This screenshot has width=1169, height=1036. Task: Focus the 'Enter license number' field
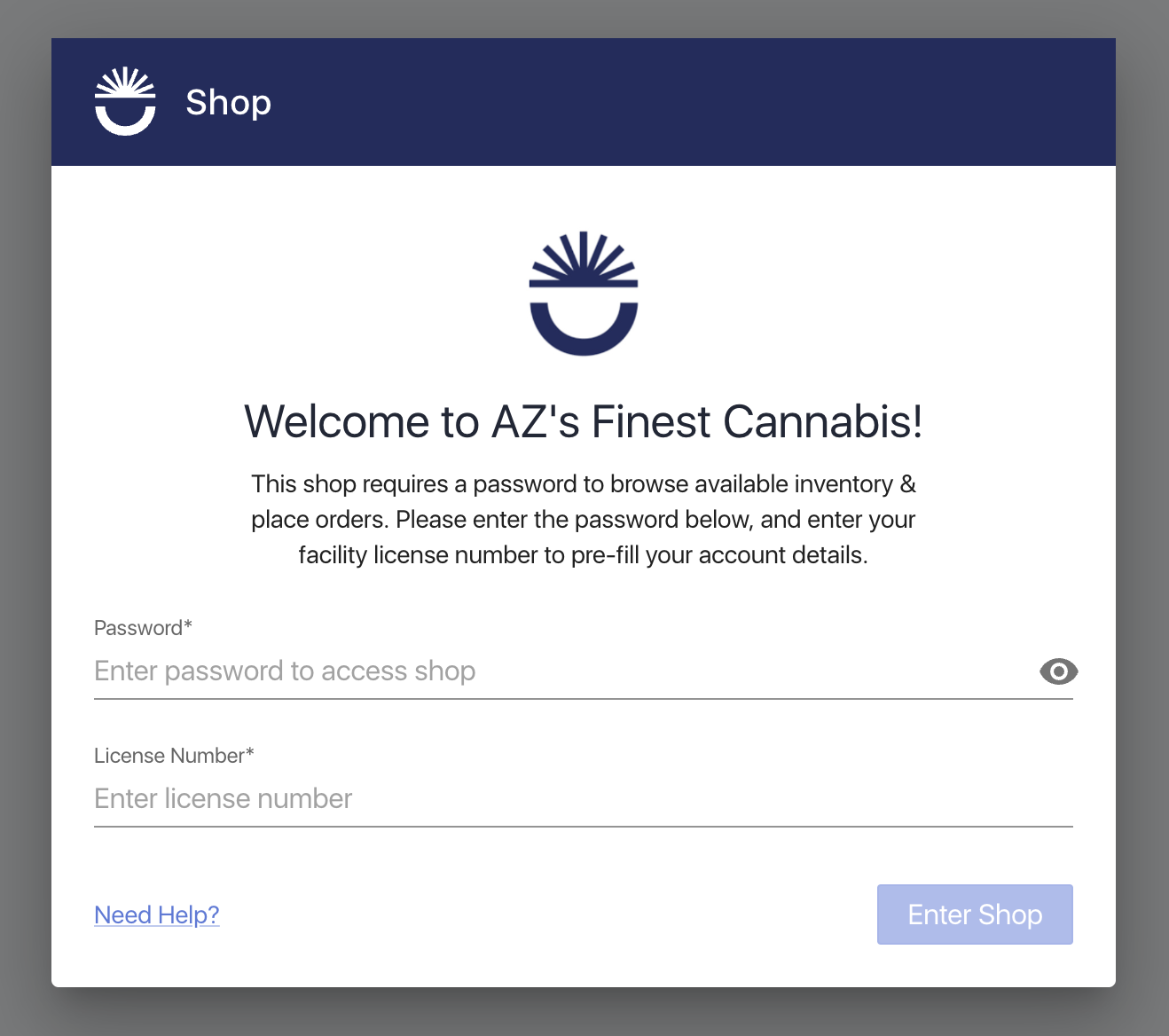584,799
